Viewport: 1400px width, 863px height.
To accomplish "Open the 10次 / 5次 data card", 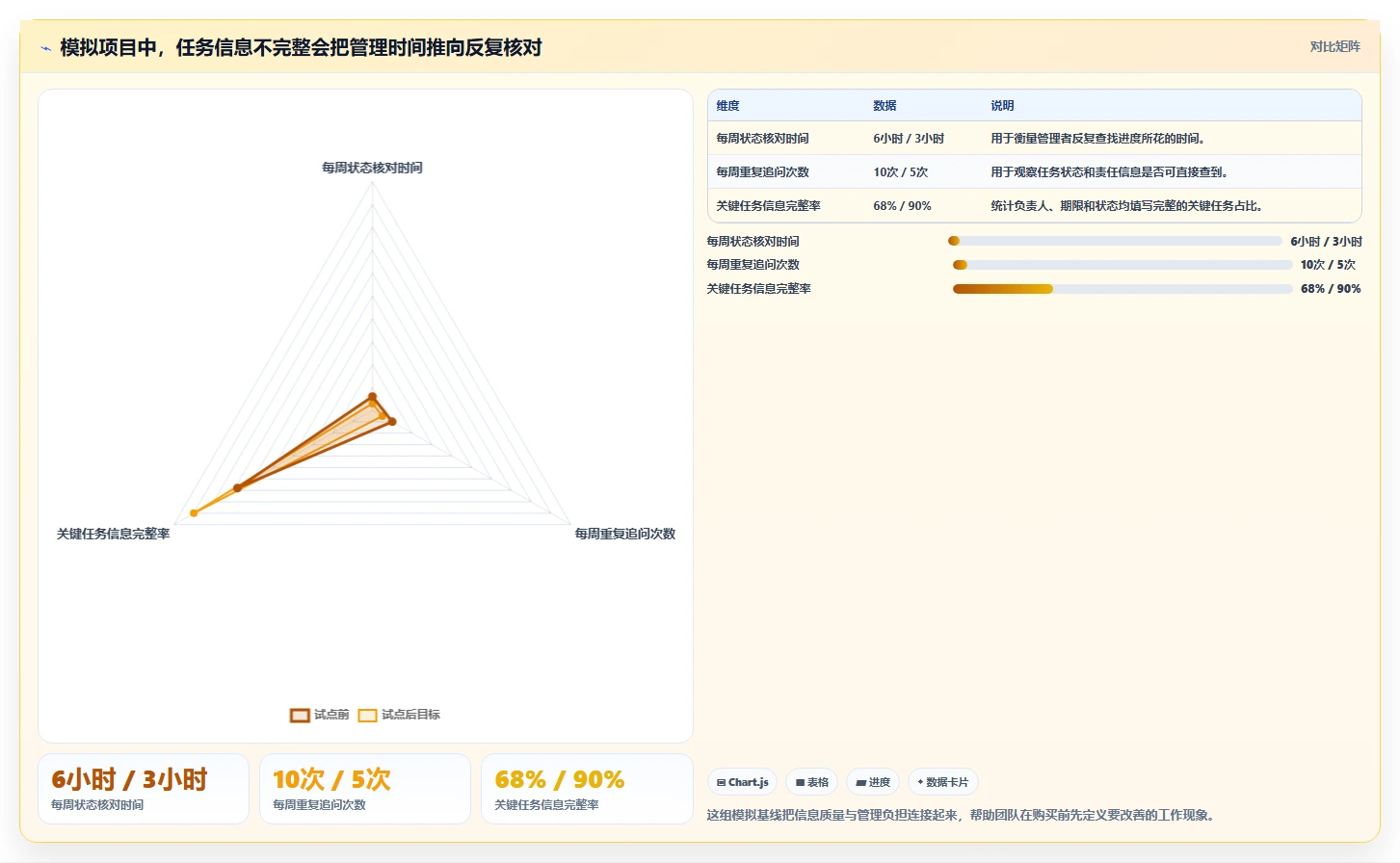I will tap(365, 789).
